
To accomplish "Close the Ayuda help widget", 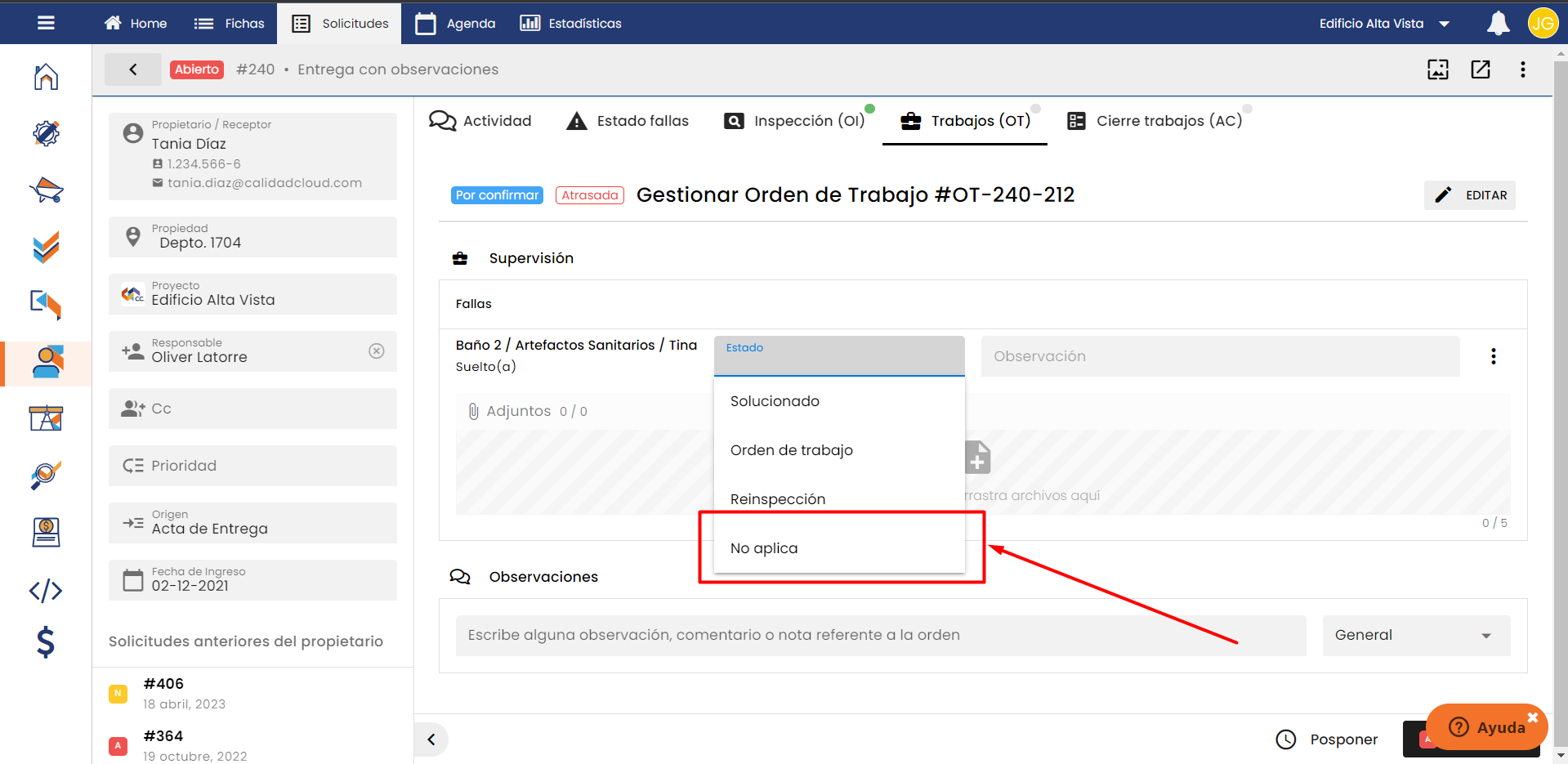I will coord(1532,717).
